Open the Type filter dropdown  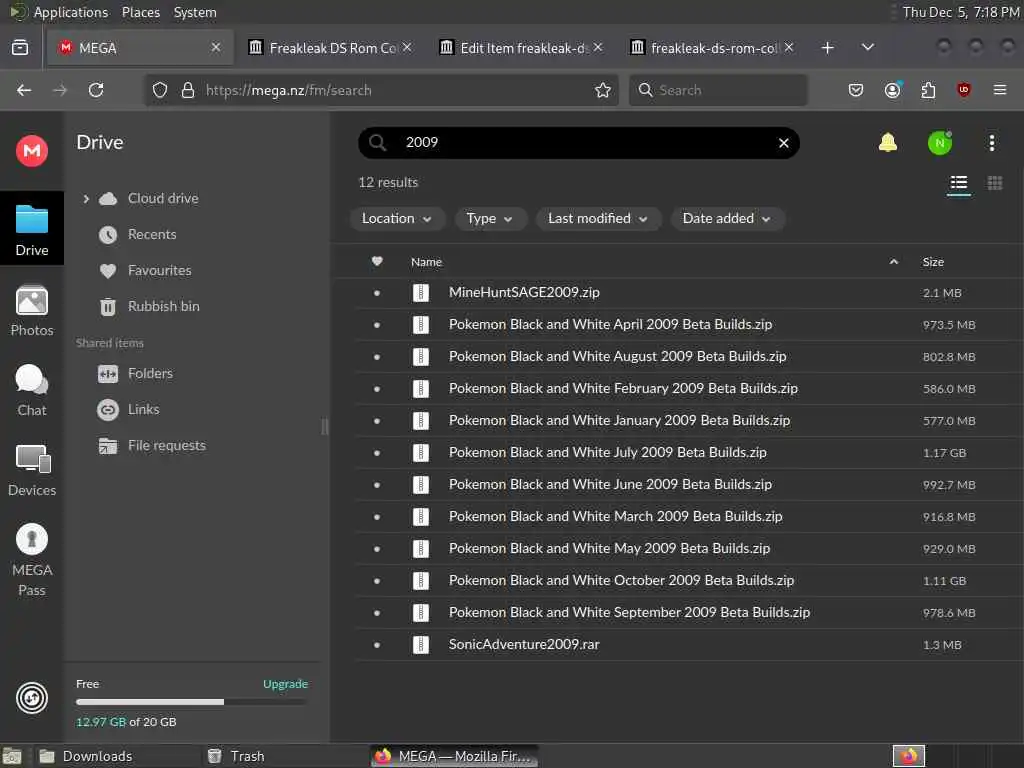click(x=489, y=219)
